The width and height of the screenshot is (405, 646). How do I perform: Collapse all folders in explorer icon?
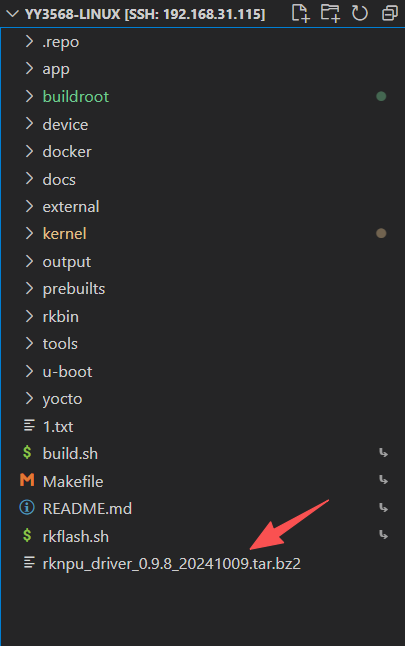click(389, 14)
